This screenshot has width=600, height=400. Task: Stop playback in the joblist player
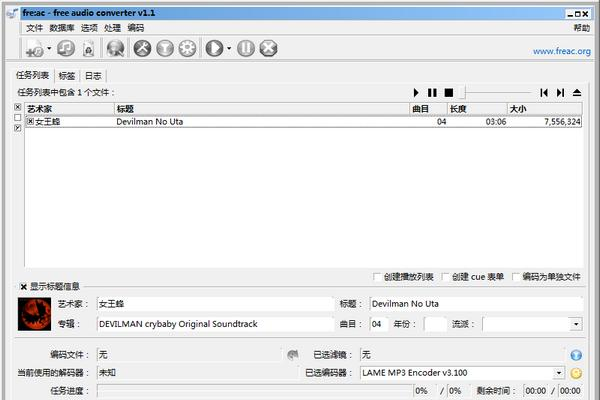[x=448, y=93]
